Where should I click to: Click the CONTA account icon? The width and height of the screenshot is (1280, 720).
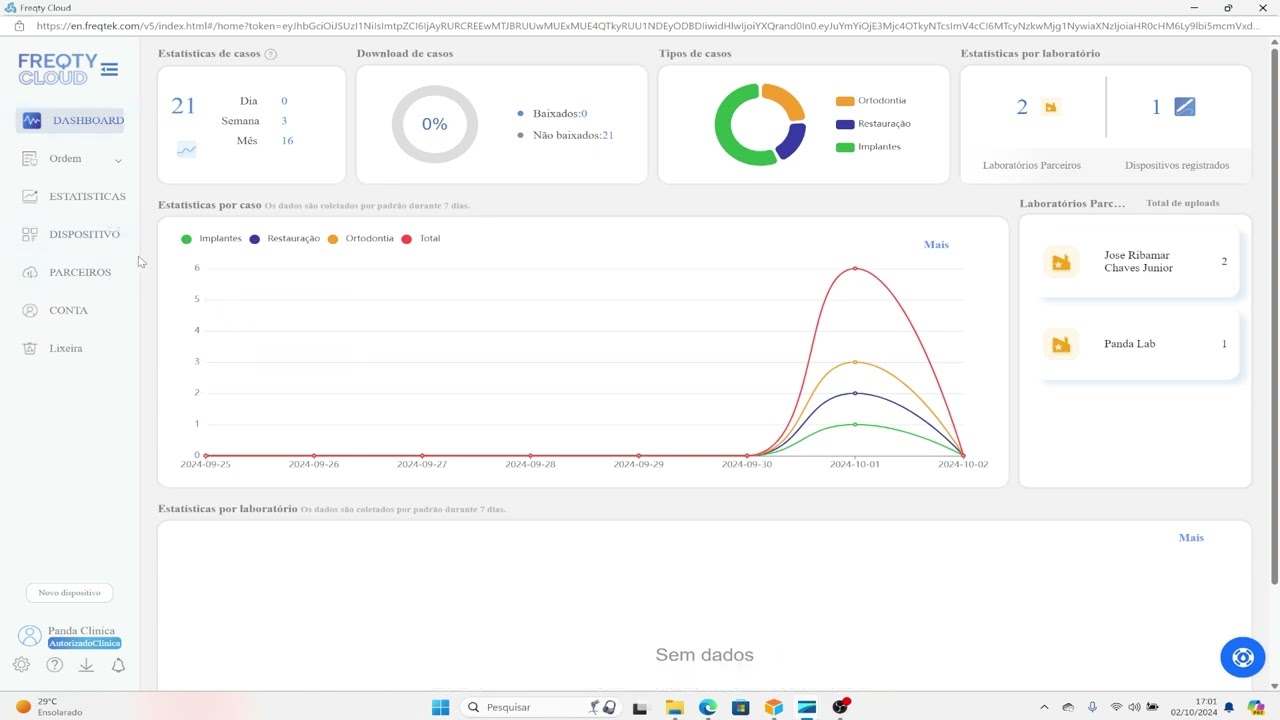click(x=30, y=311)
